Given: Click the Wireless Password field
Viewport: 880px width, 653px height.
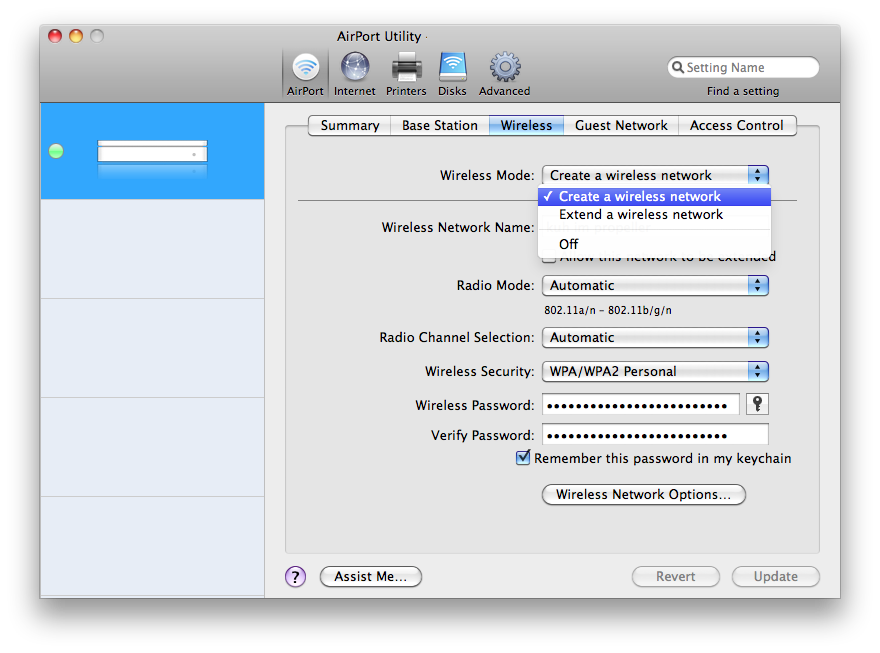Looking at the screenshot, I should (x=640, y=404).
